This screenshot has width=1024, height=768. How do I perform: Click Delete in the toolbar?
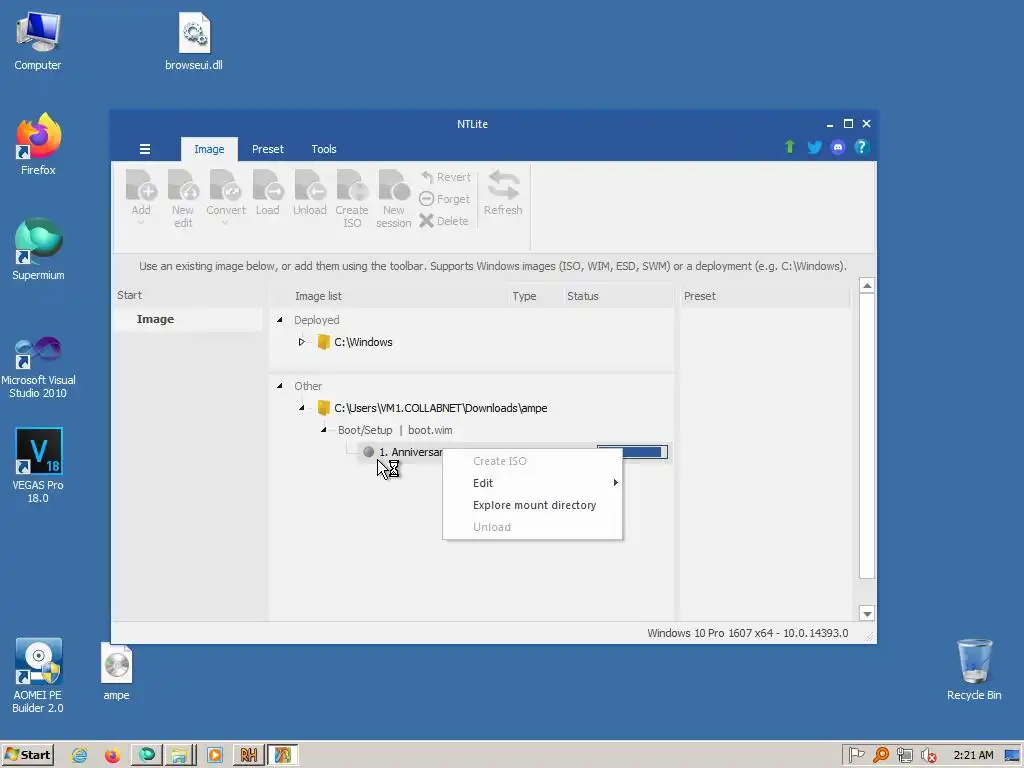[444, 221]
